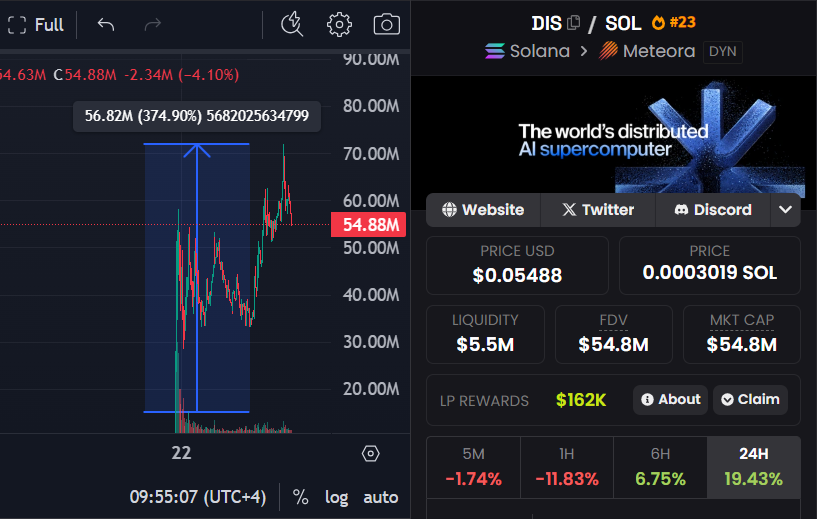Click the FDV label
This screenshot has height=519, width=817.
pyautogui.click(x=613, y=320)
